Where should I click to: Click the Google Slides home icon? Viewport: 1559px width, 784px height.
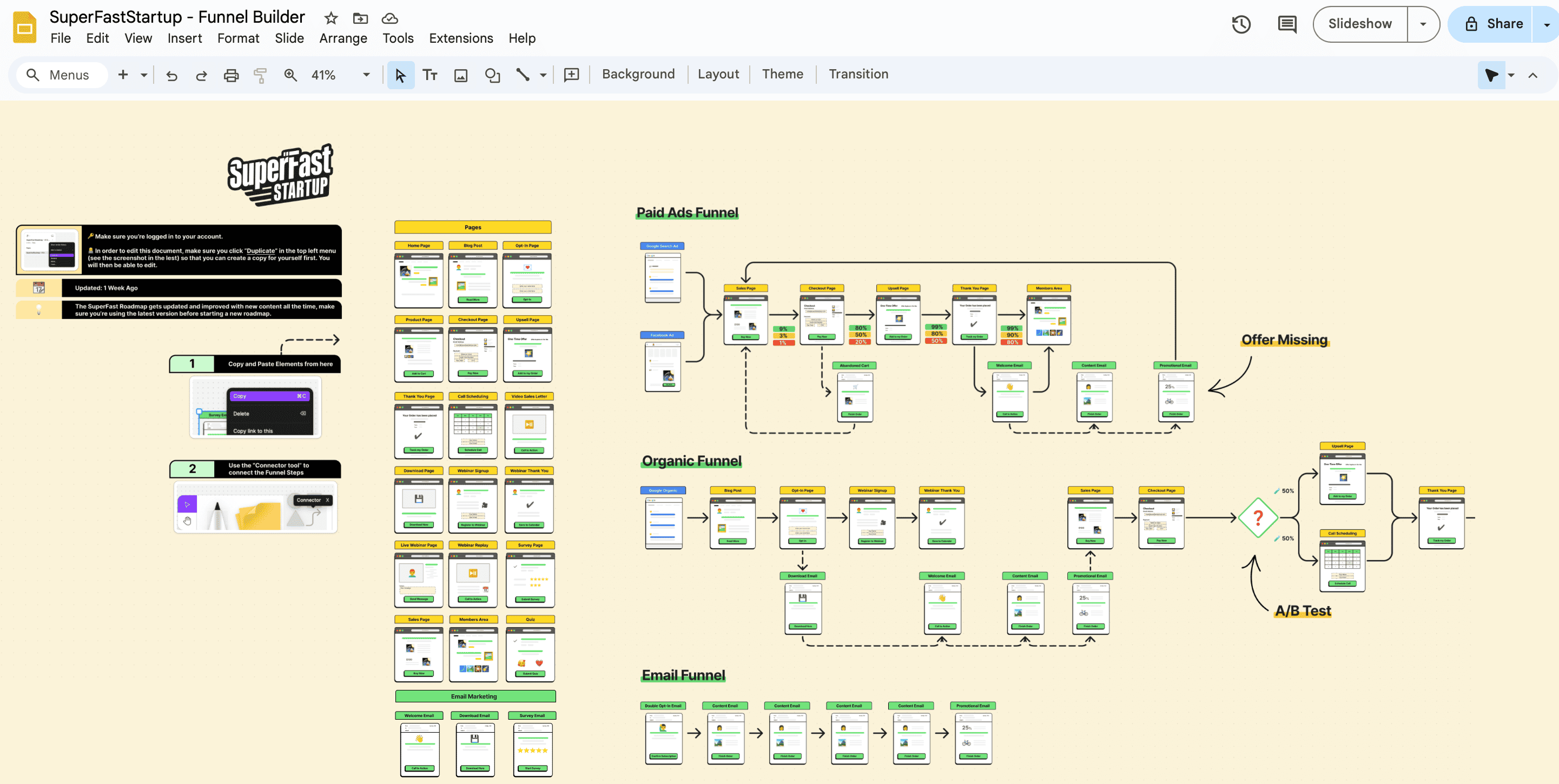point(24,27)
